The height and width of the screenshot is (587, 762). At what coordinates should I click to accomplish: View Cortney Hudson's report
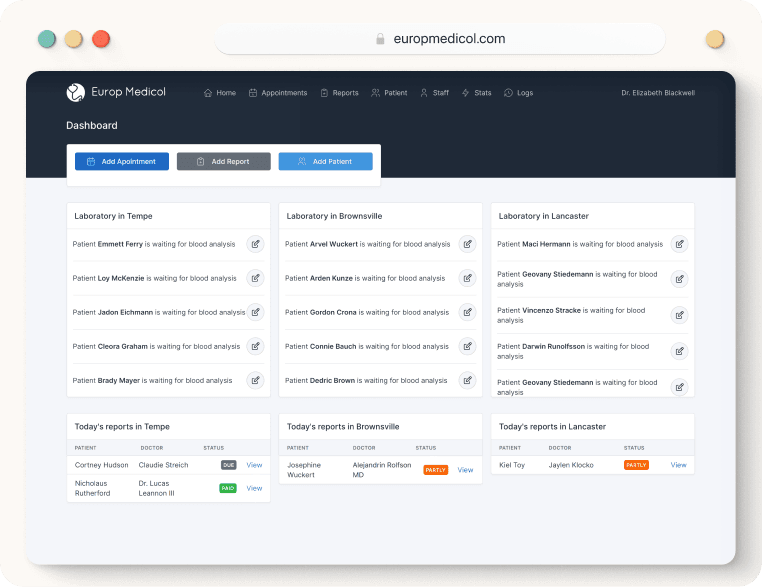254,465
